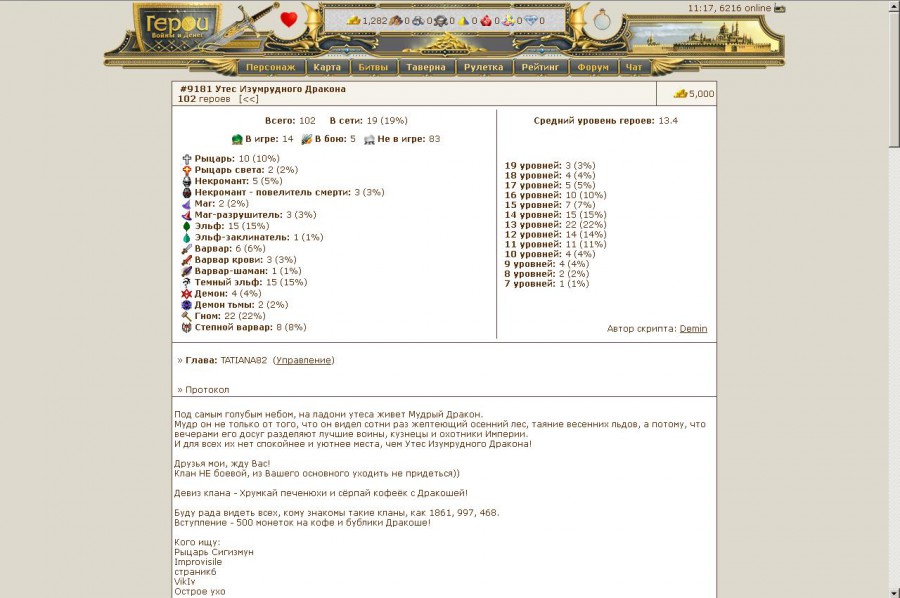Click the Knight faction cross icon

(186, 159)
